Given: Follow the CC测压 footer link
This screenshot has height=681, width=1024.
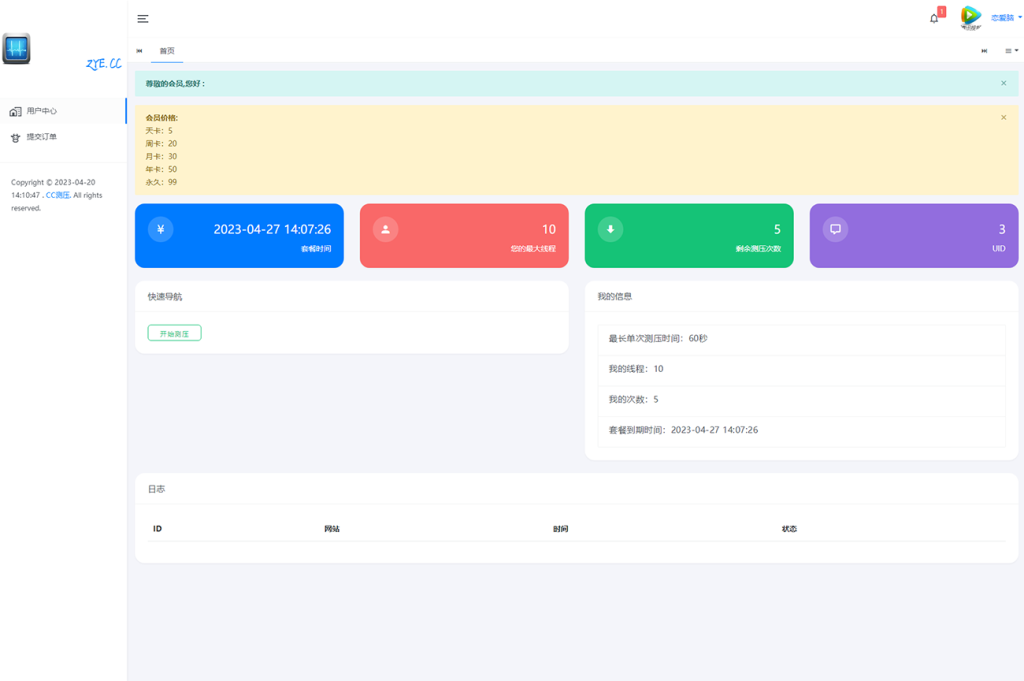Looking at the screenshot, I should (58, 195).
